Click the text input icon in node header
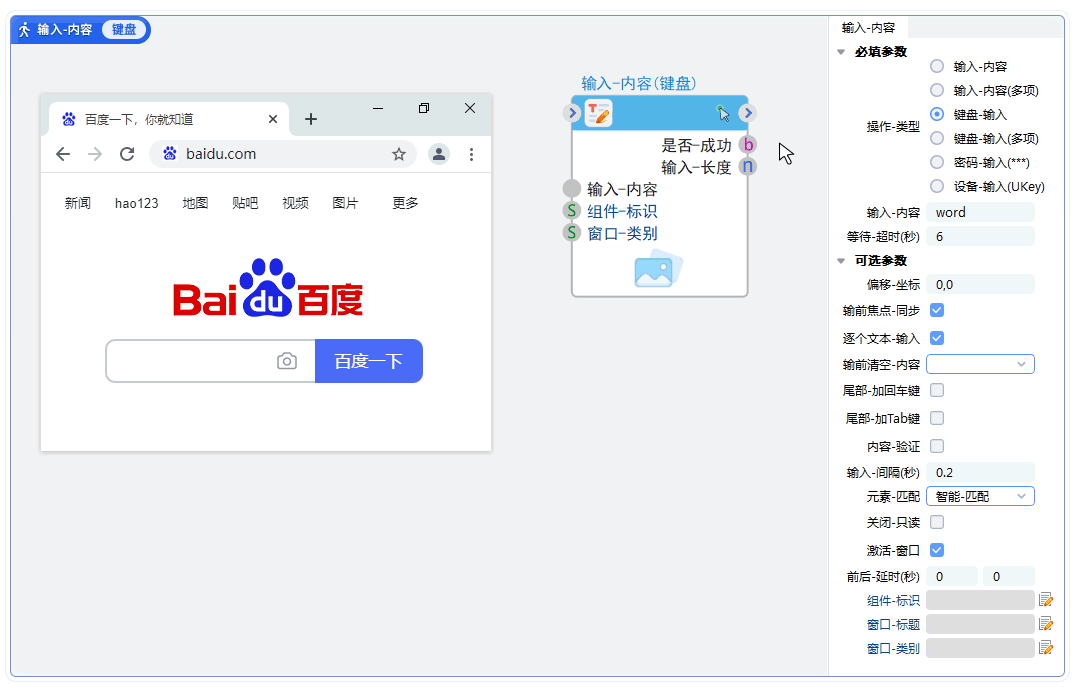This screenshot has width=1080, height=692. (x=599, y=113)
